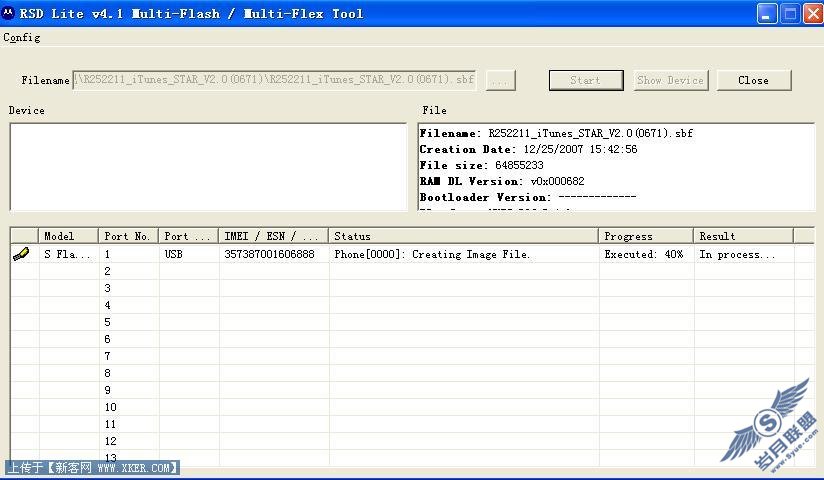824x480 pixels.
Task: Click the IMEI / ESN column header
Action: 274,236
